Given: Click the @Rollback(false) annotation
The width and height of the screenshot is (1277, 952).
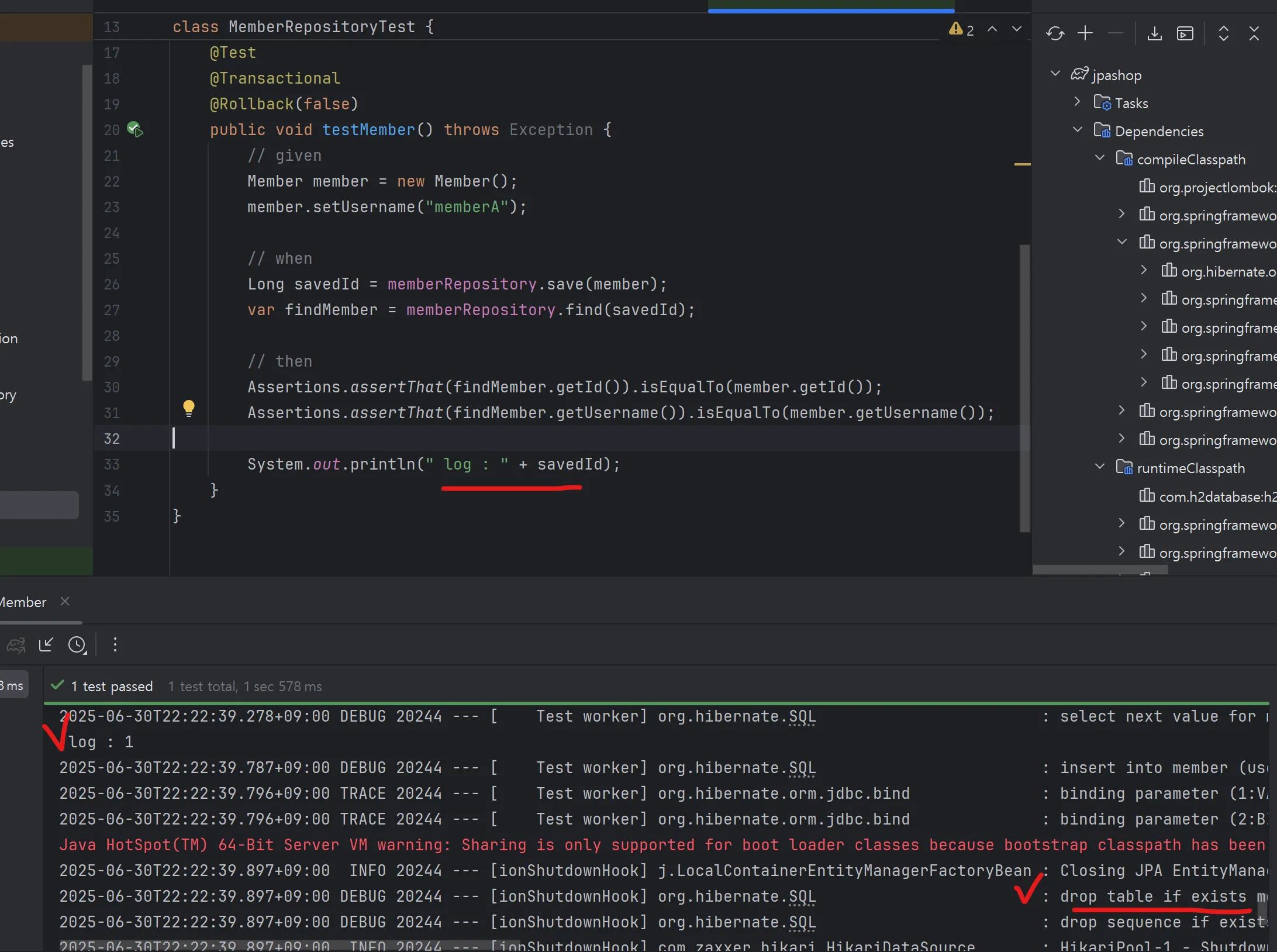Looking at the screenshot, I should [x=284, y=104].
